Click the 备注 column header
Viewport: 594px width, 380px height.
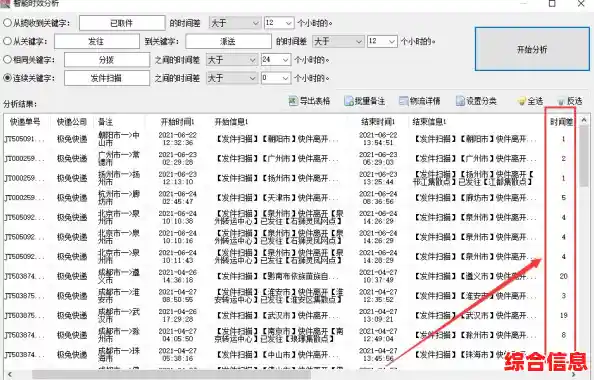tap(105, 122)
